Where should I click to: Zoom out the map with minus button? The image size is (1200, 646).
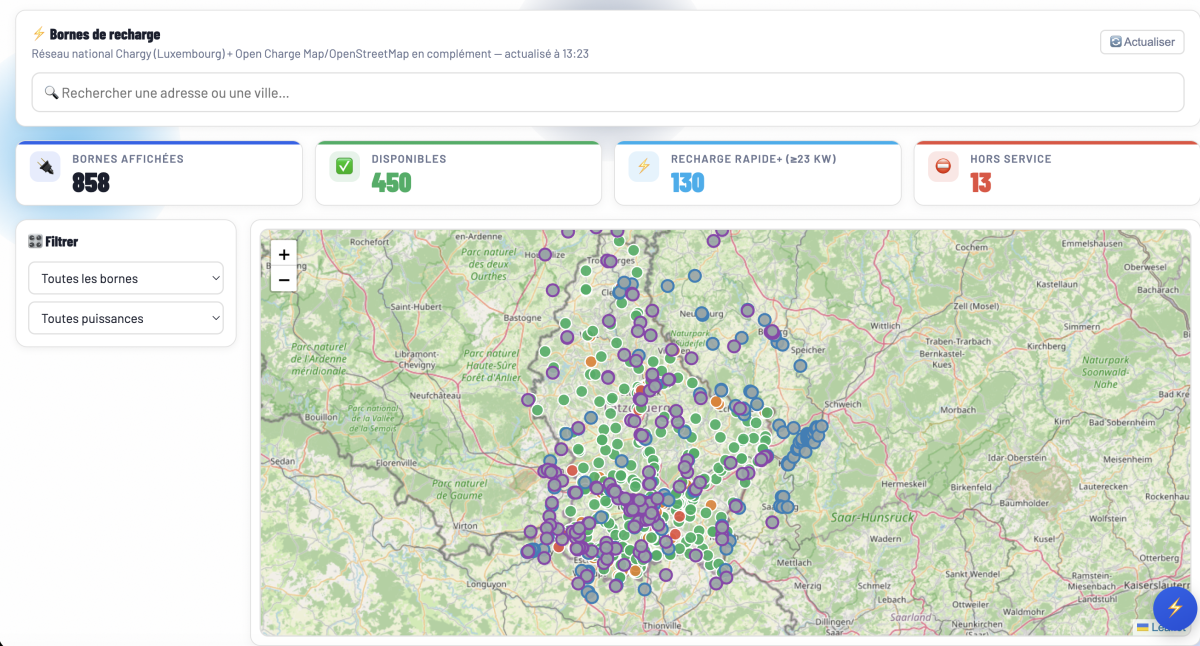[284, 280]
